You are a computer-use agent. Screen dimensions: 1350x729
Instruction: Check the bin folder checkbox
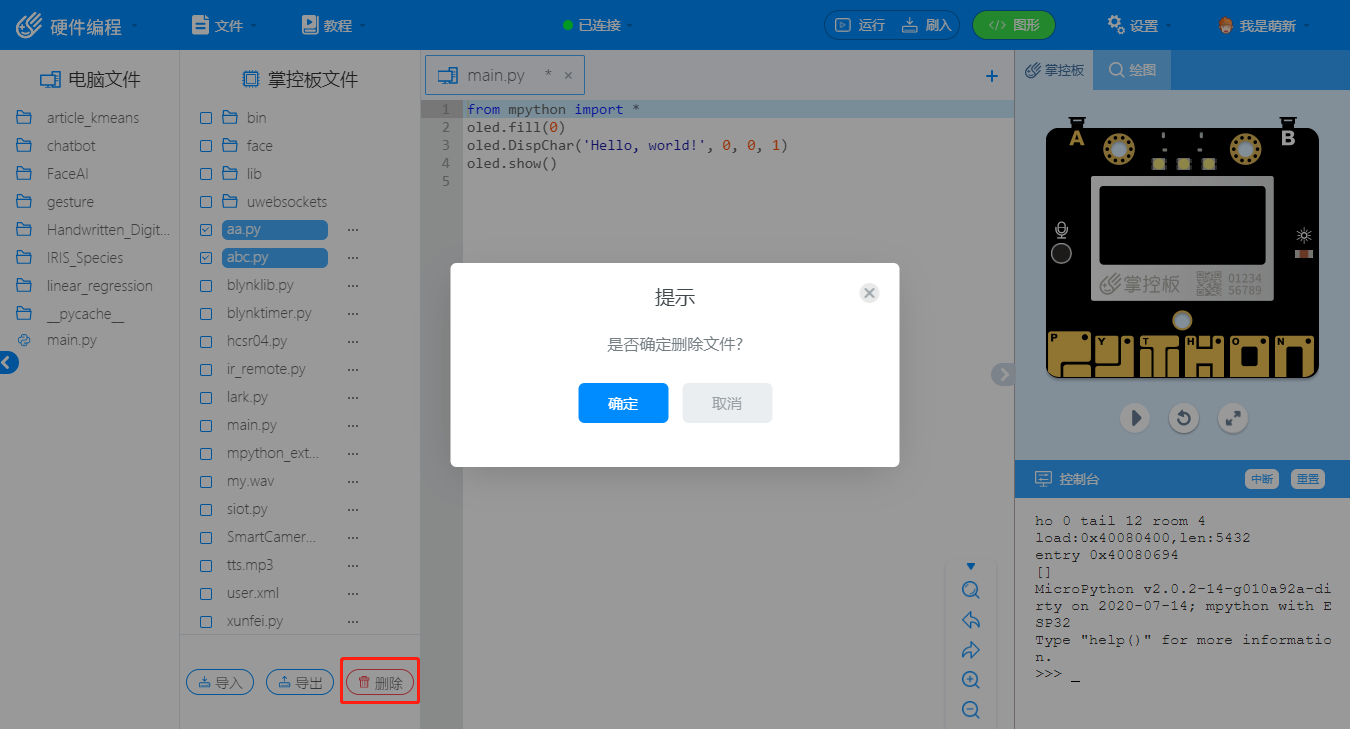coord(206,118)
